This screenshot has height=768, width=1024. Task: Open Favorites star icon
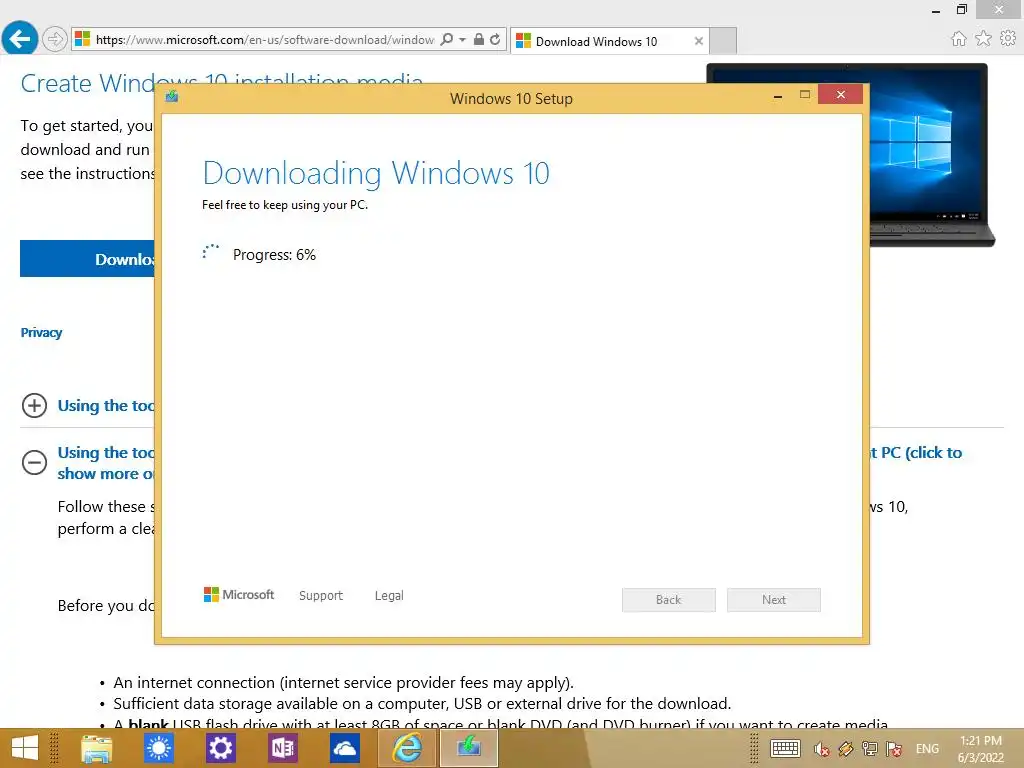(983, 39)
